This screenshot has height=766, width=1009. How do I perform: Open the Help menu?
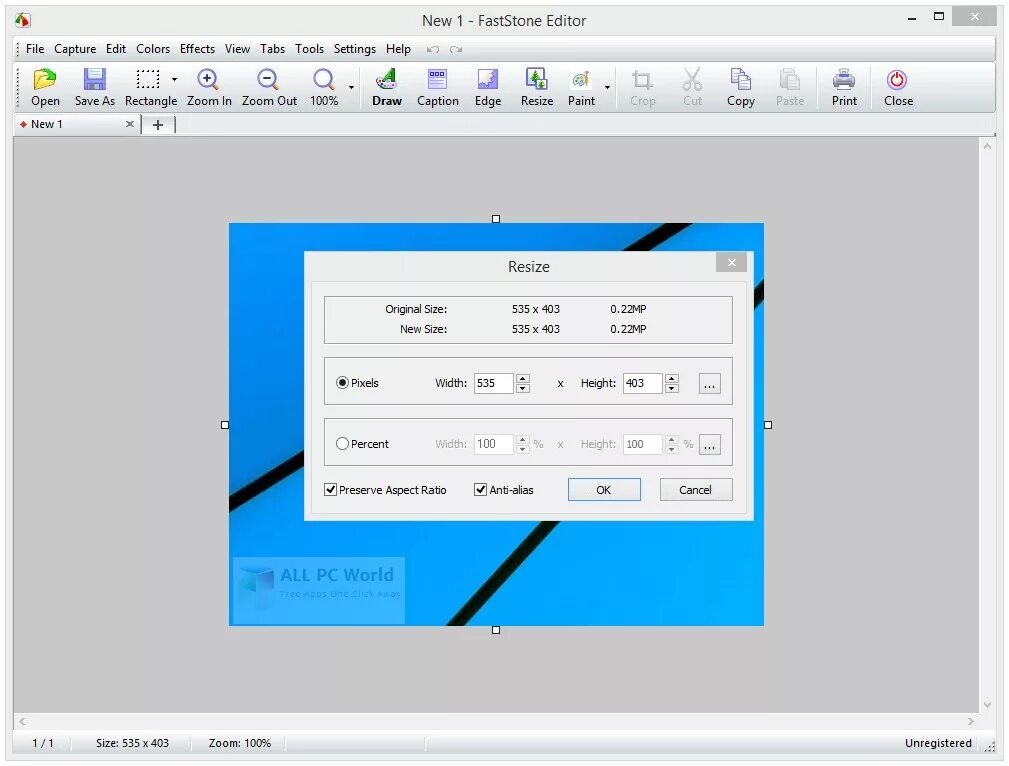coord(398,49)
